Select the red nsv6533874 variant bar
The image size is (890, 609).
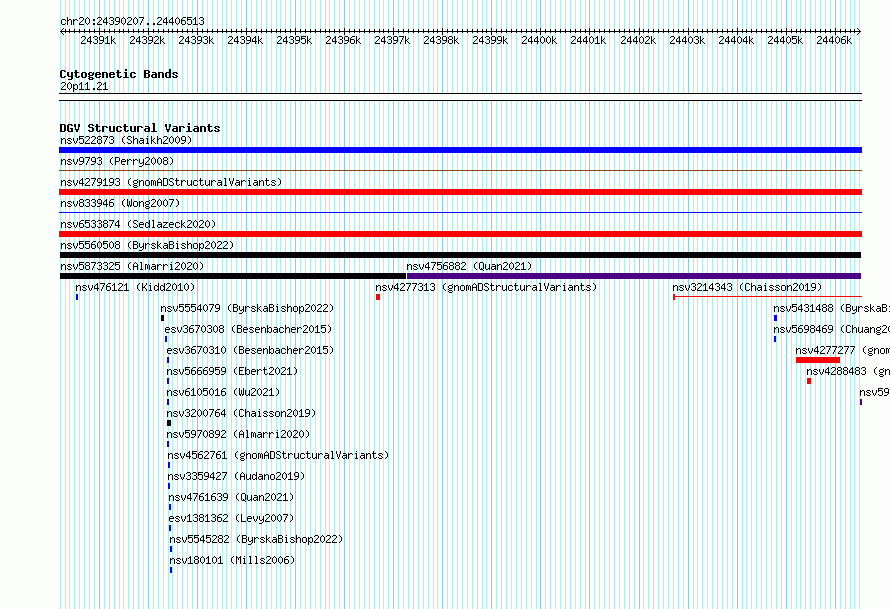460,234
